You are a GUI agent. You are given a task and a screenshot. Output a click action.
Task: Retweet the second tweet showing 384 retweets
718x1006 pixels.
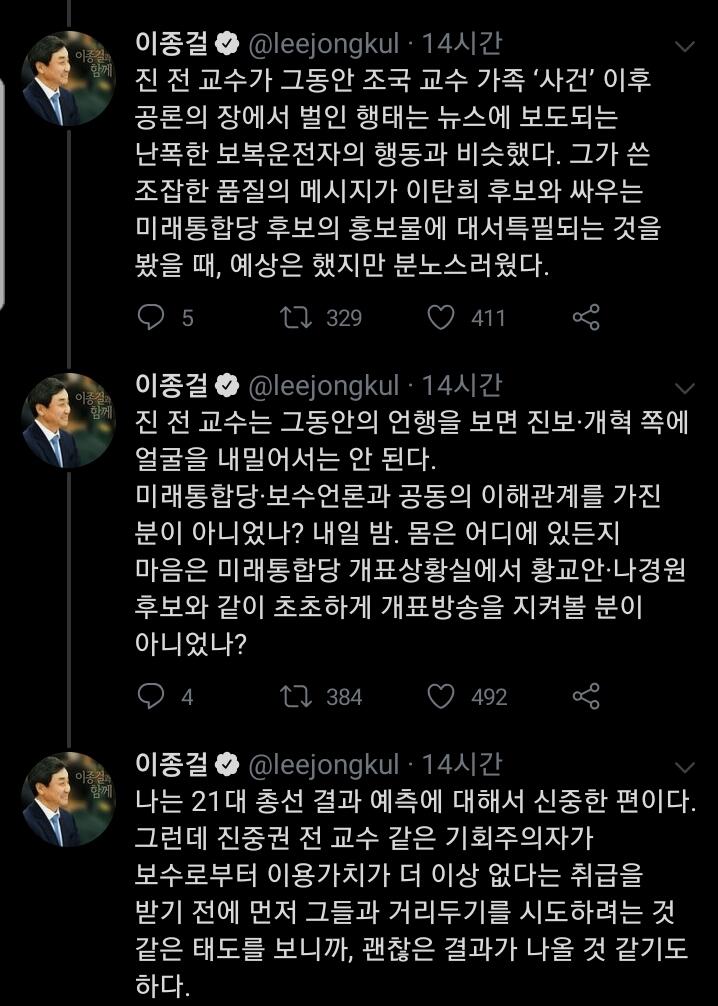pos(296,695)
